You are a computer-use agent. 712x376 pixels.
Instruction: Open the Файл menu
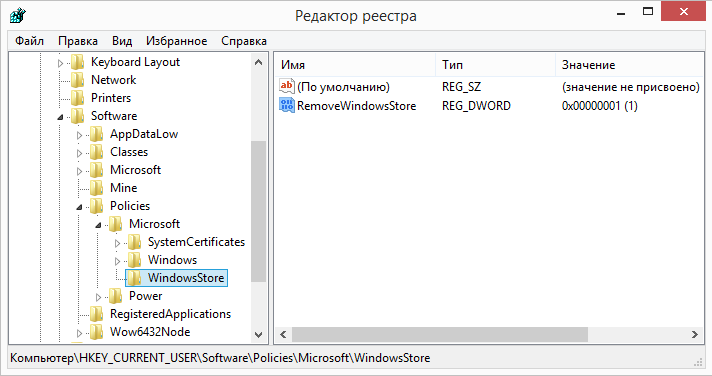pyautogui.click(x=30, y=41)
